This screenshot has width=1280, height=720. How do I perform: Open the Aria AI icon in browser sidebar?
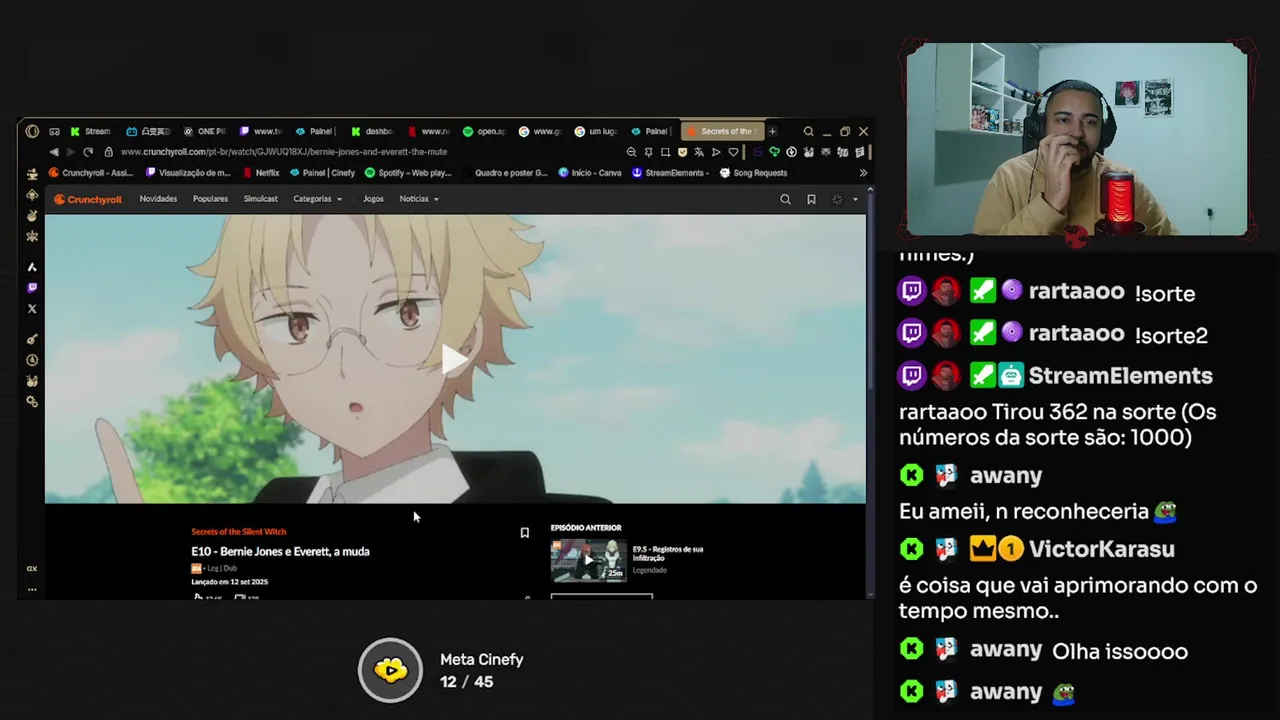click(x=32, y=267)
